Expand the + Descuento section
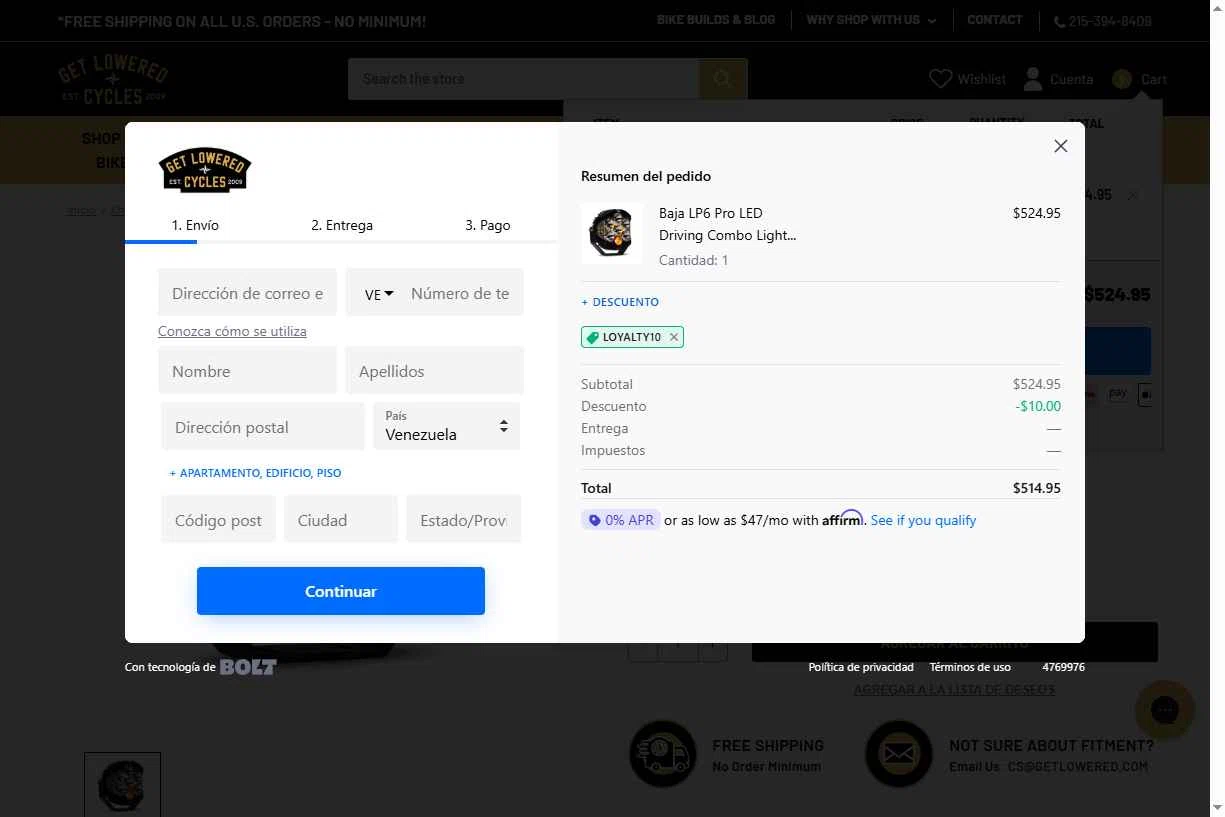 pyautogui.click(x=620, y=302)
